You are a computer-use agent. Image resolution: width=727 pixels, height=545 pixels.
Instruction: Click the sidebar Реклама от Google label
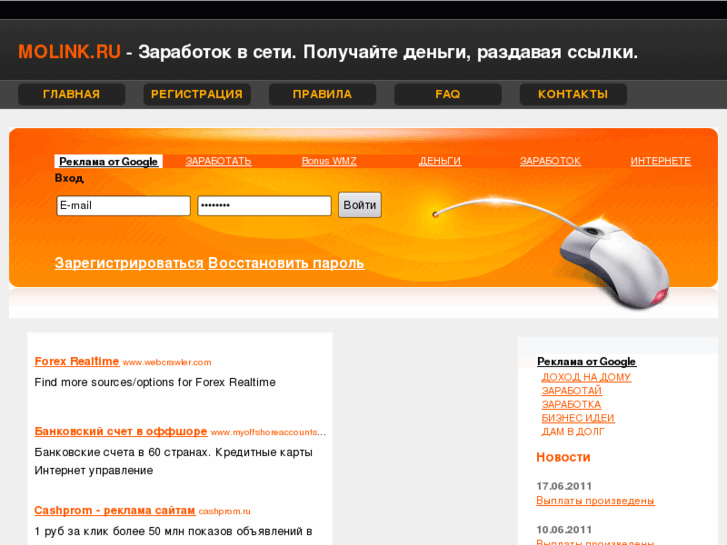click(x=587, y=361)
